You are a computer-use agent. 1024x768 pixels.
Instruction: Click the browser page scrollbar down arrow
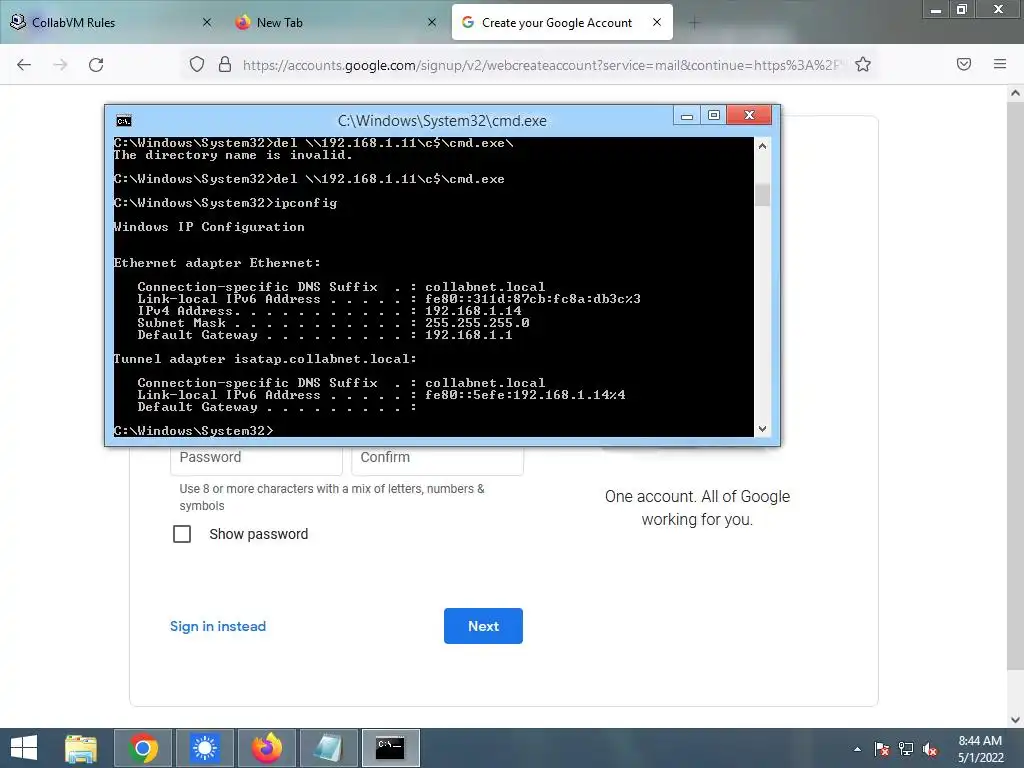(1015, 720)
